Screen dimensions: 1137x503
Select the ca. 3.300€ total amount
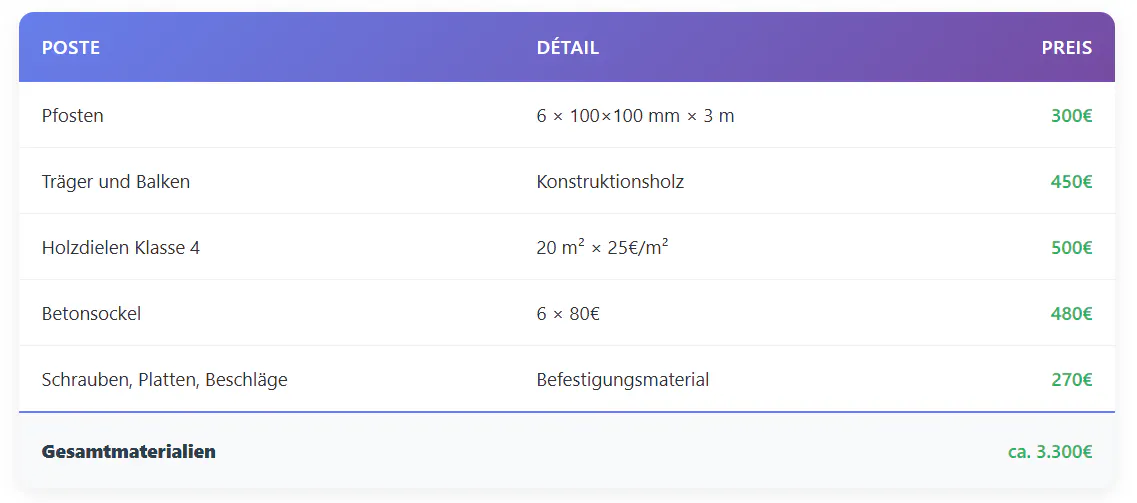coord(1049,452)
